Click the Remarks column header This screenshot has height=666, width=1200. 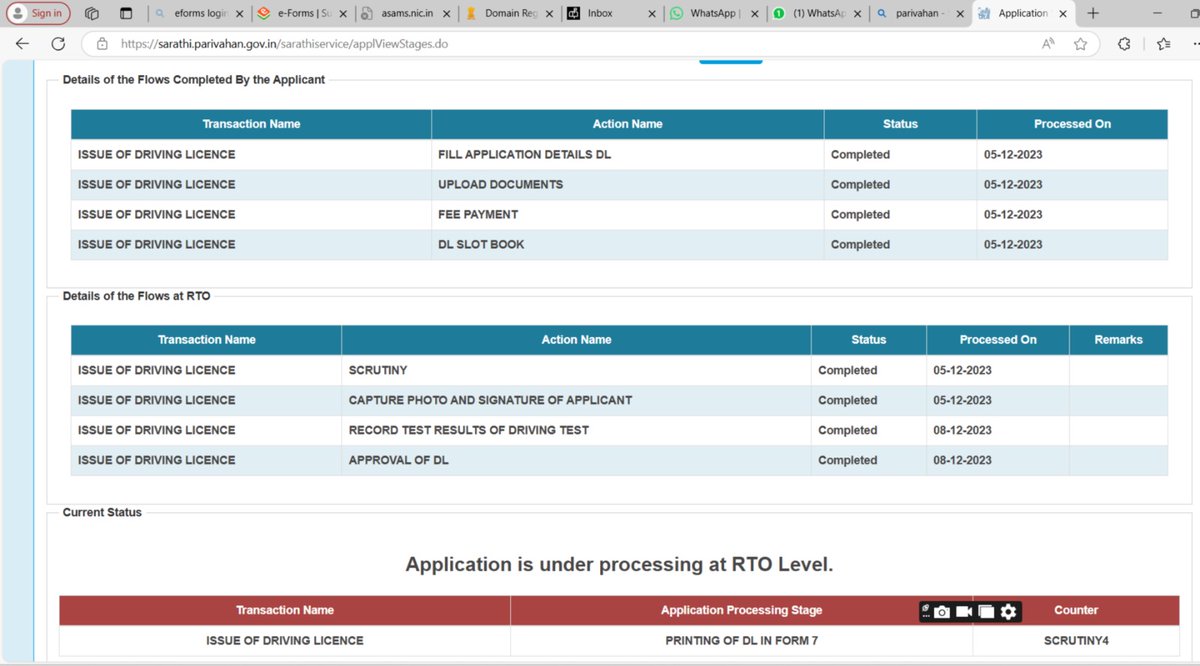click(x=1118, y=340)
